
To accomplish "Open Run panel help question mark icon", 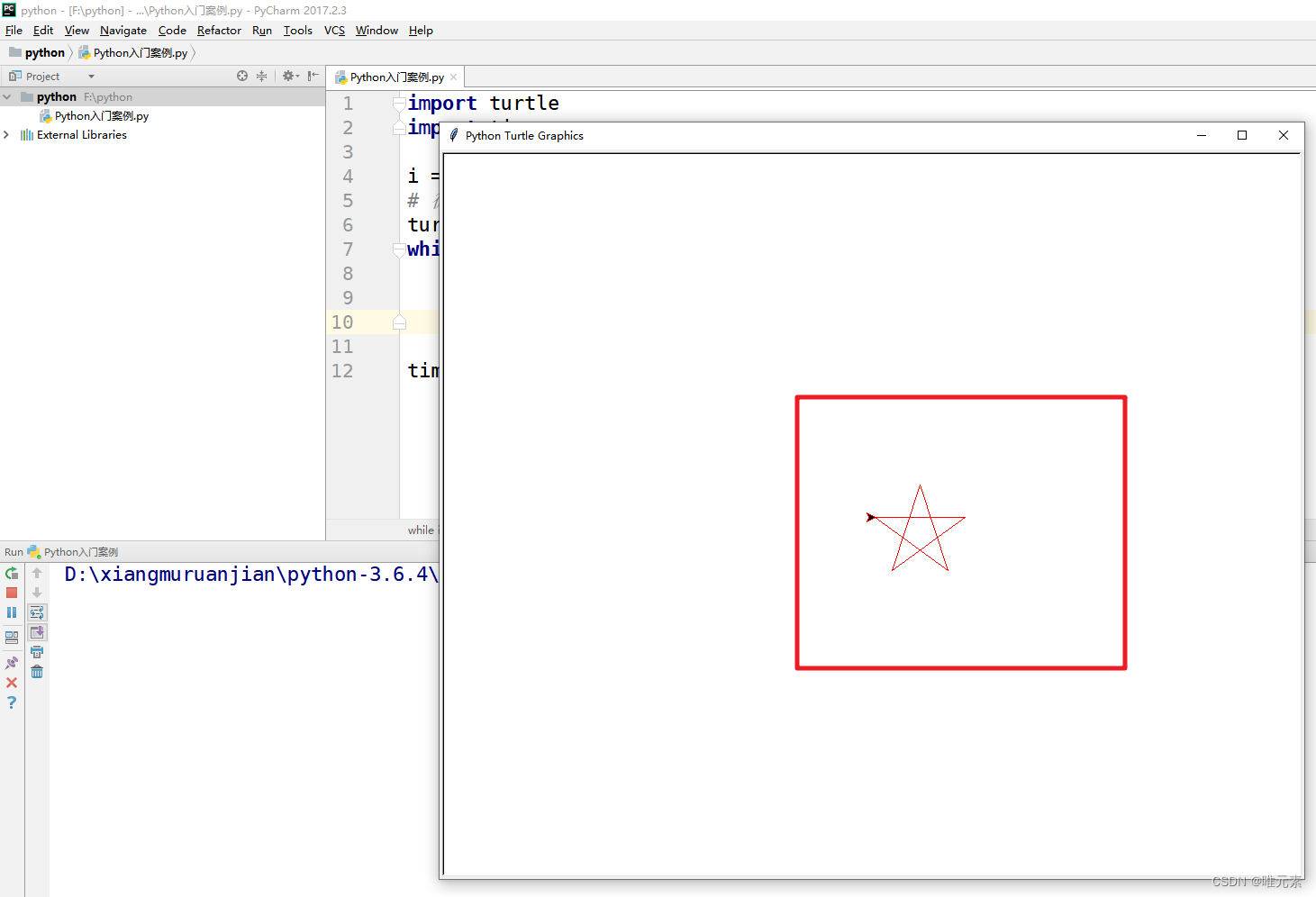I will pyautogui.click(x=12, y=702).
